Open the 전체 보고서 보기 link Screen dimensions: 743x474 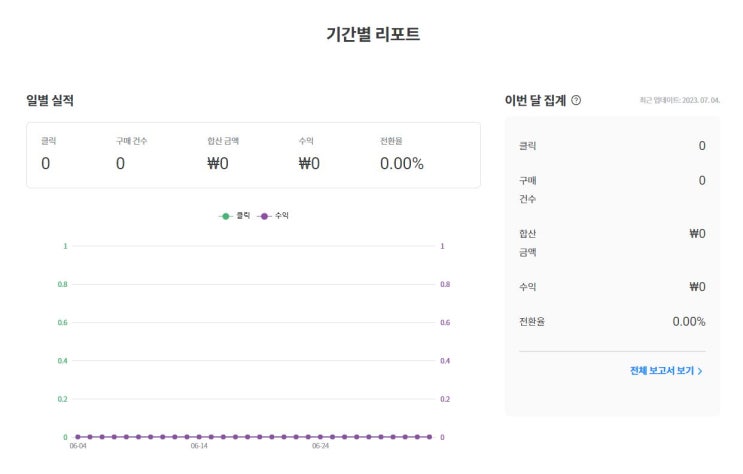(662, 371)
